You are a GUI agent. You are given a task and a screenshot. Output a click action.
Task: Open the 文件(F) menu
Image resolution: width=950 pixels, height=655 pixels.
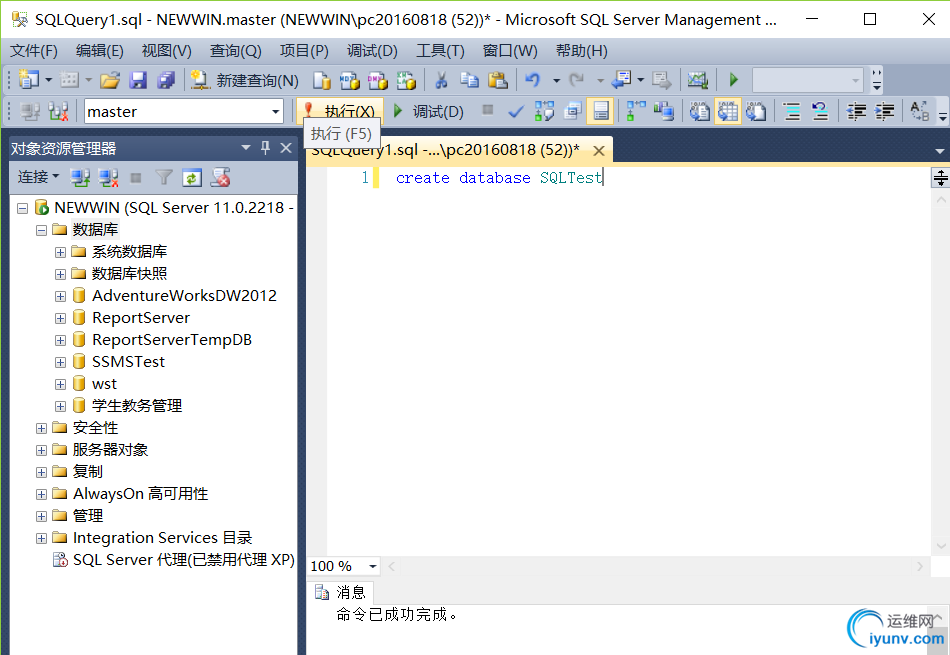pyautogui.click(x=34, y=51)
